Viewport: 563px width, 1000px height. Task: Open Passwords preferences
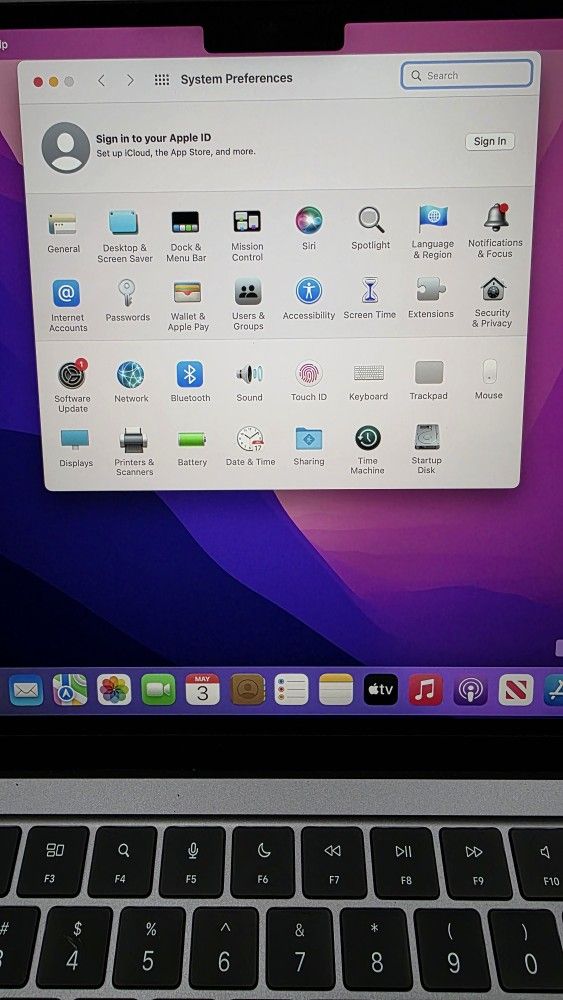click(x=127, y=293)
